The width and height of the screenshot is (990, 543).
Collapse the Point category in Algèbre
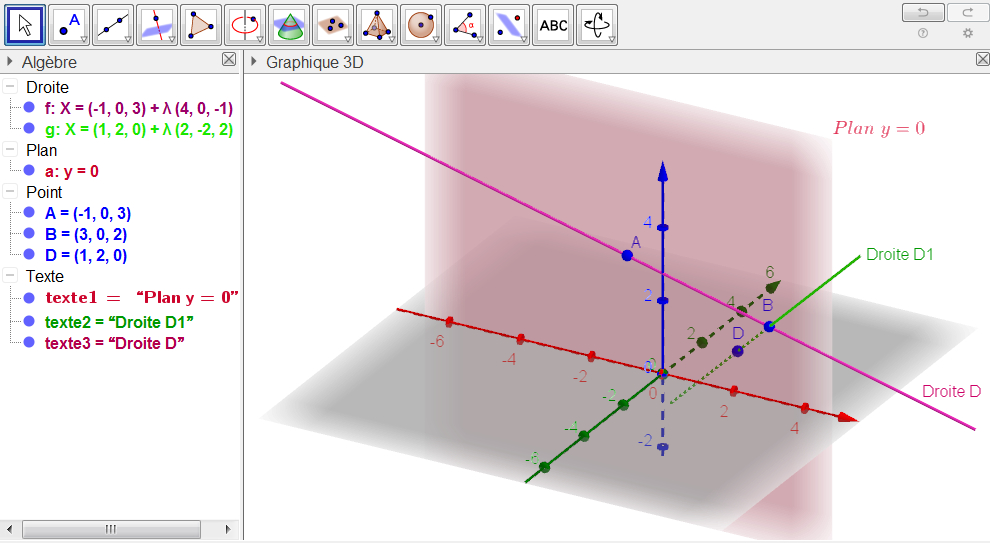click(10, 192)
